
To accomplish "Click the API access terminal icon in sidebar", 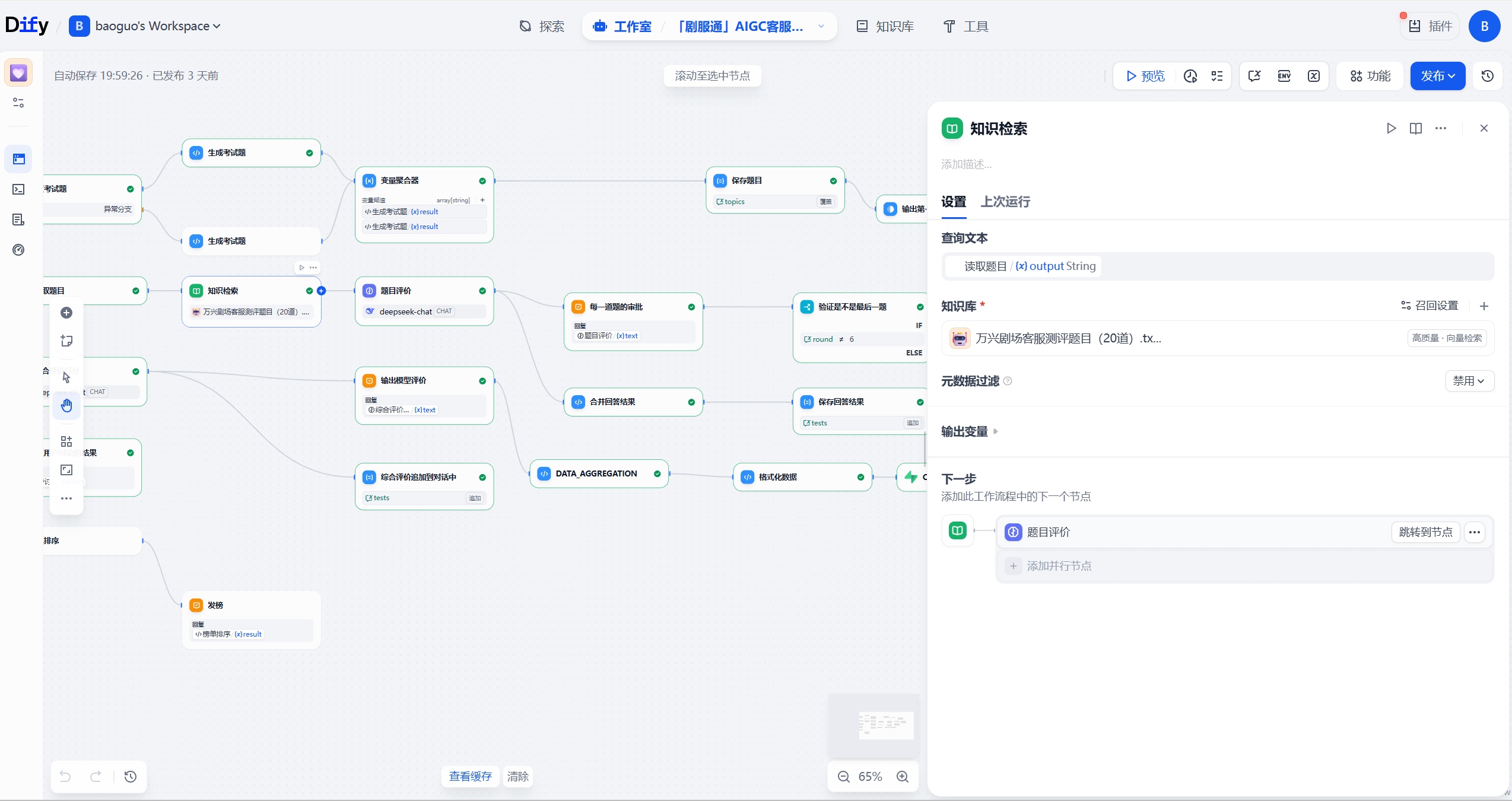I will coord(18,189).
